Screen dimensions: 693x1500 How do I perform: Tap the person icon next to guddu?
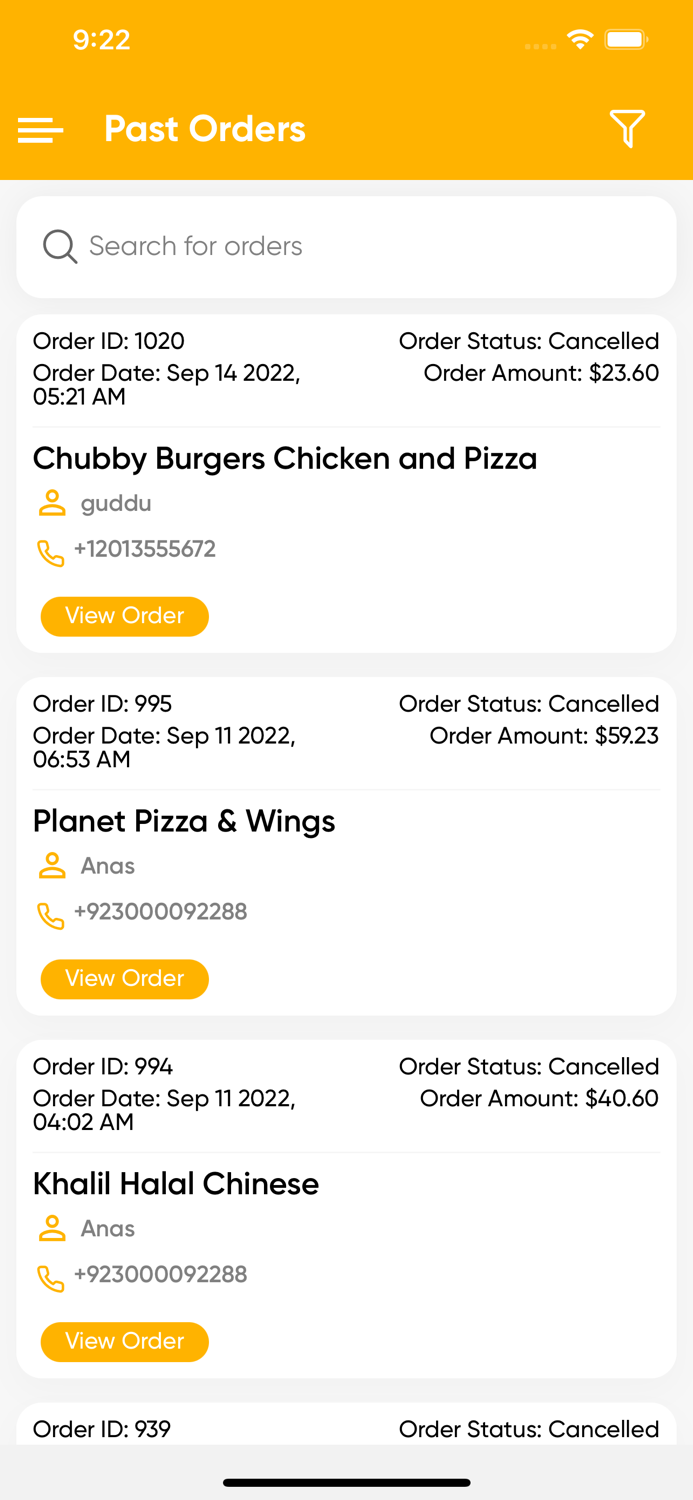click(x=51, y=503)
